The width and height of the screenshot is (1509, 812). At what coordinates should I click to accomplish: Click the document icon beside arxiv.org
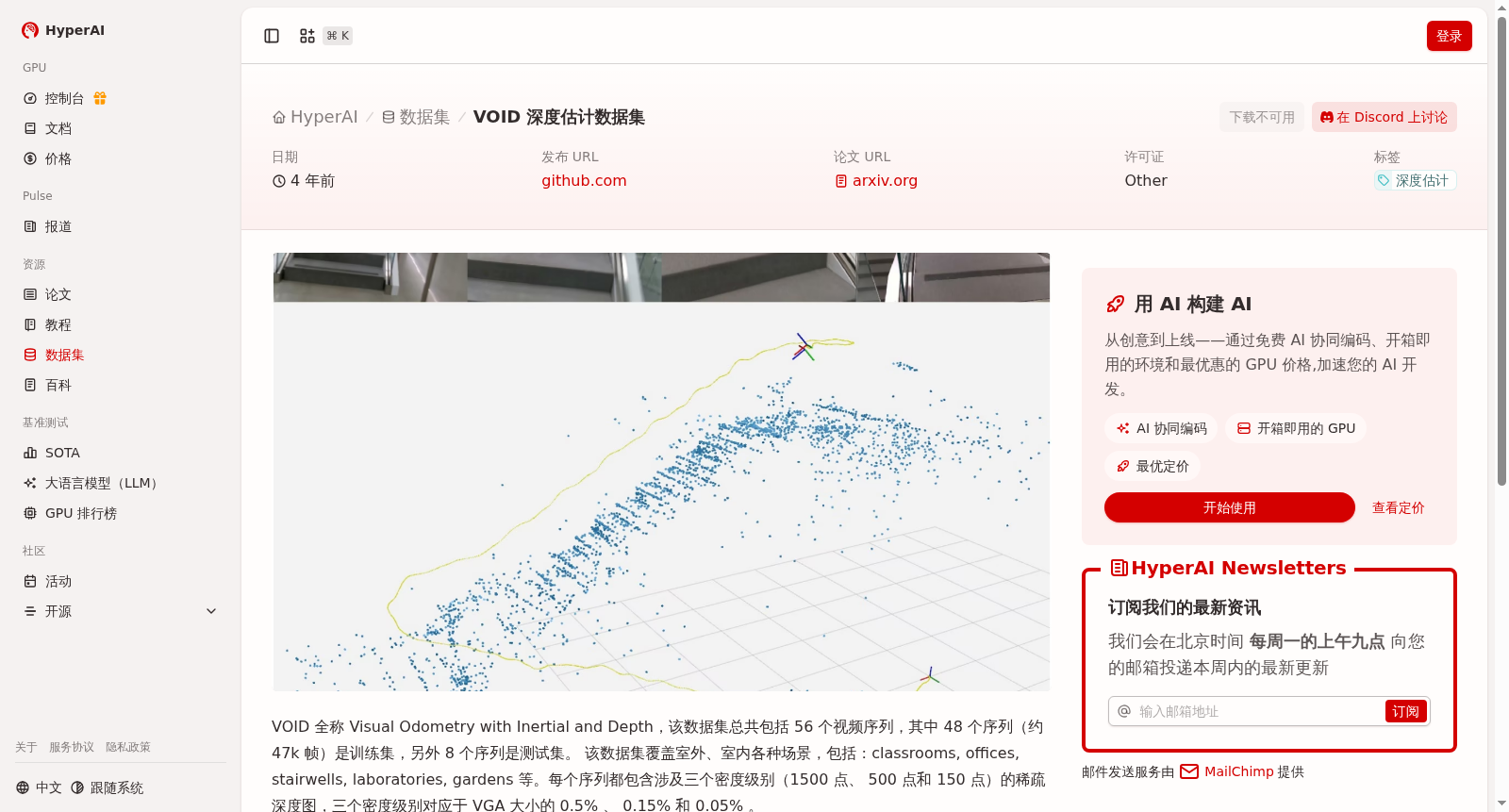tap(841, 181)
